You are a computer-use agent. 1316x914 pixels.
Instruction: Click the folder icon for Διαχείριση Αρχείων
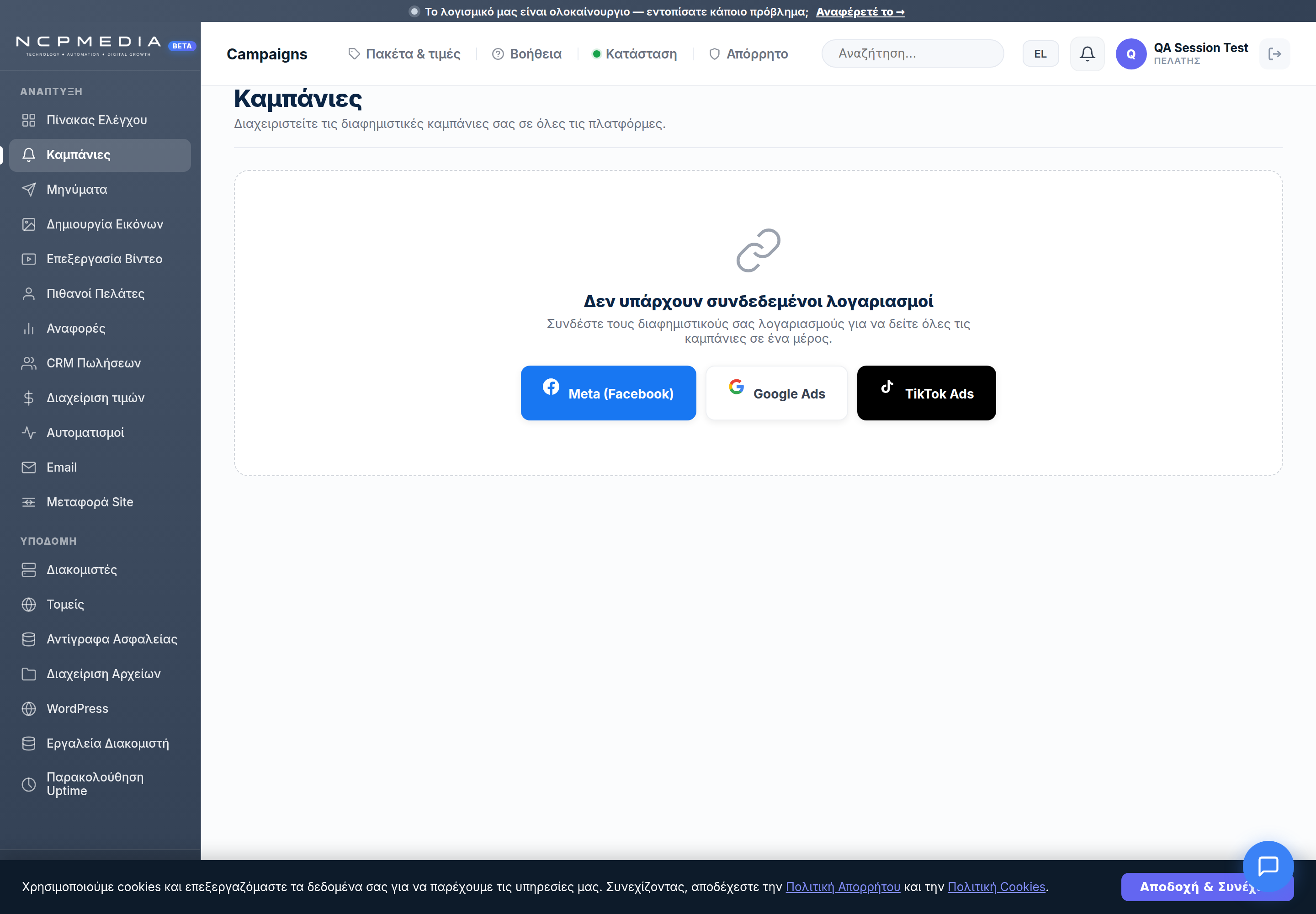(29, 674)
